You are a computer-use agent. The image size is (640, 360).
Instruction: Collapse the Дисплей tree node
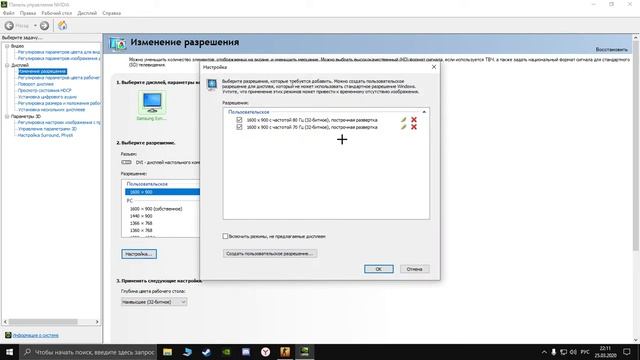pyautogui.click(x=7, y=65)
